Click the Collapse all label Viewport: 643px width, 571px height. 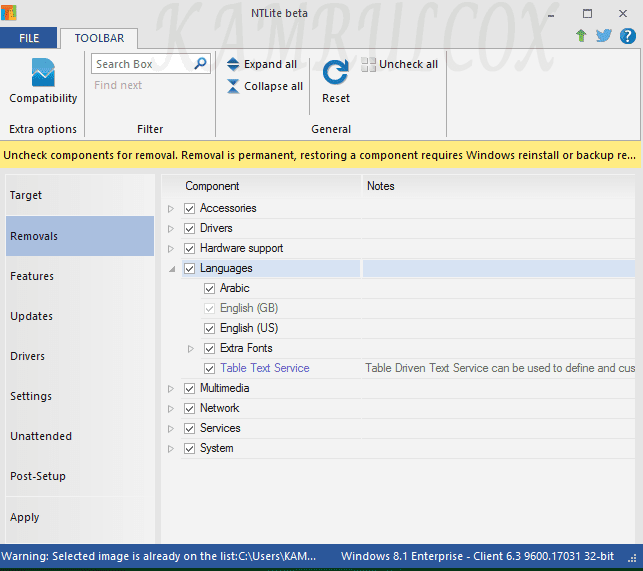pyautogui.click(x=274, y=86)
